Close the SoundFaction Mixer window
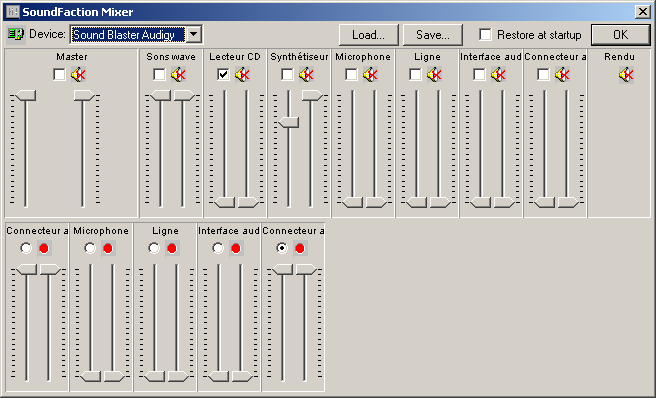656x398 pixels. [642, 12]
